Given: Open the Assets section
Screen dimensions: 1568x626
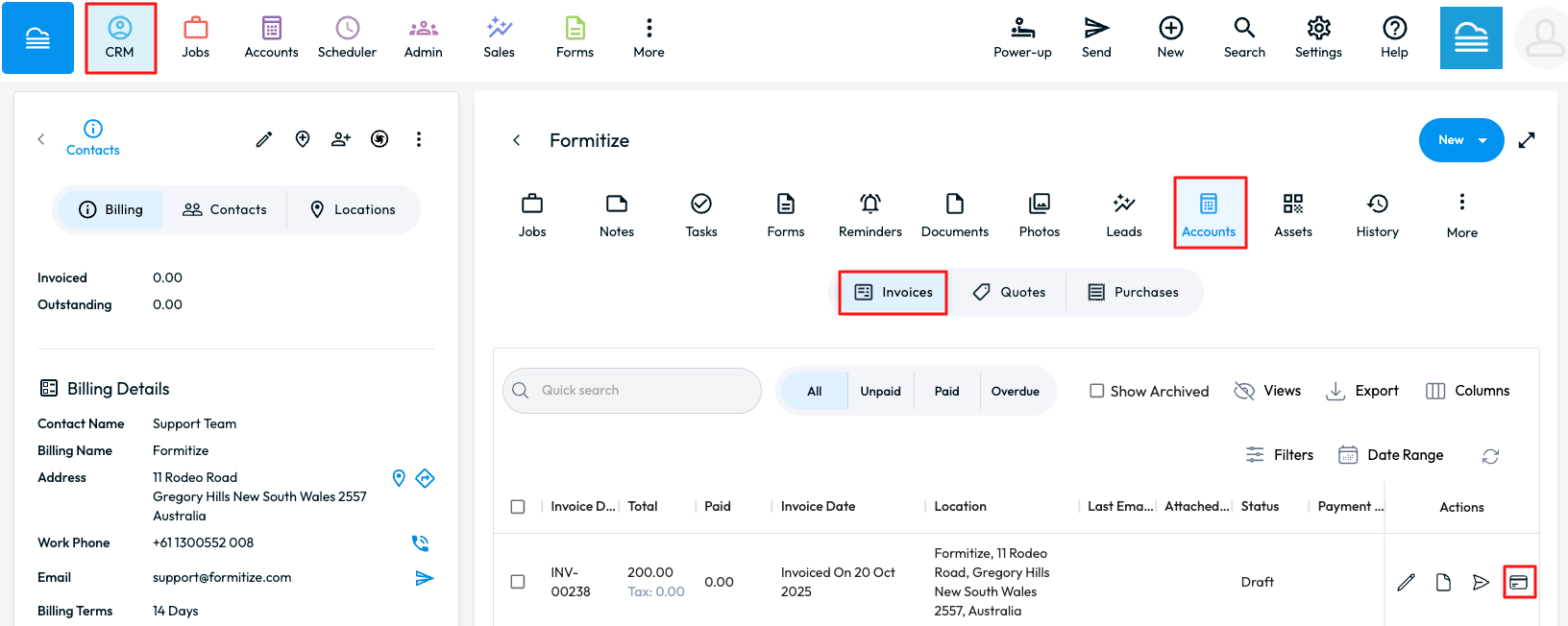Looking at the screenshot, I should tap(1293, 214).
